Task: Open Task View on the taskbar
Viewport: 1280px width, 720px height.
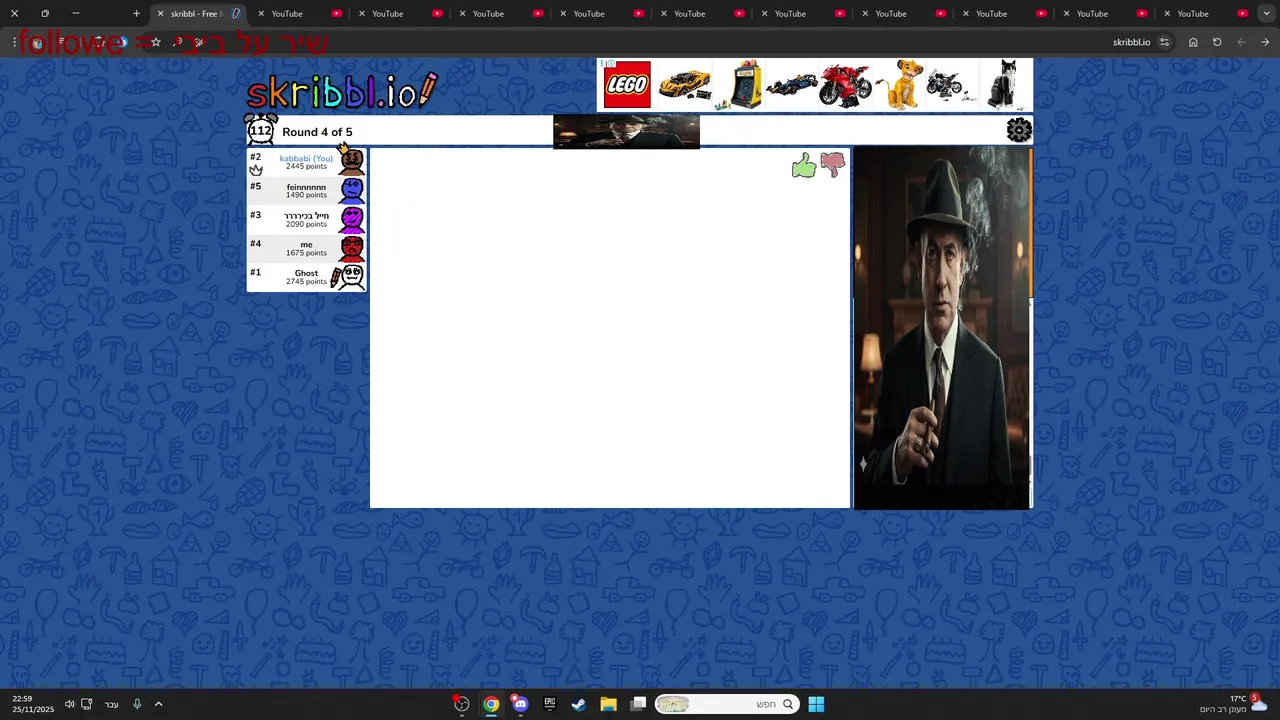Action: [638, 704]
